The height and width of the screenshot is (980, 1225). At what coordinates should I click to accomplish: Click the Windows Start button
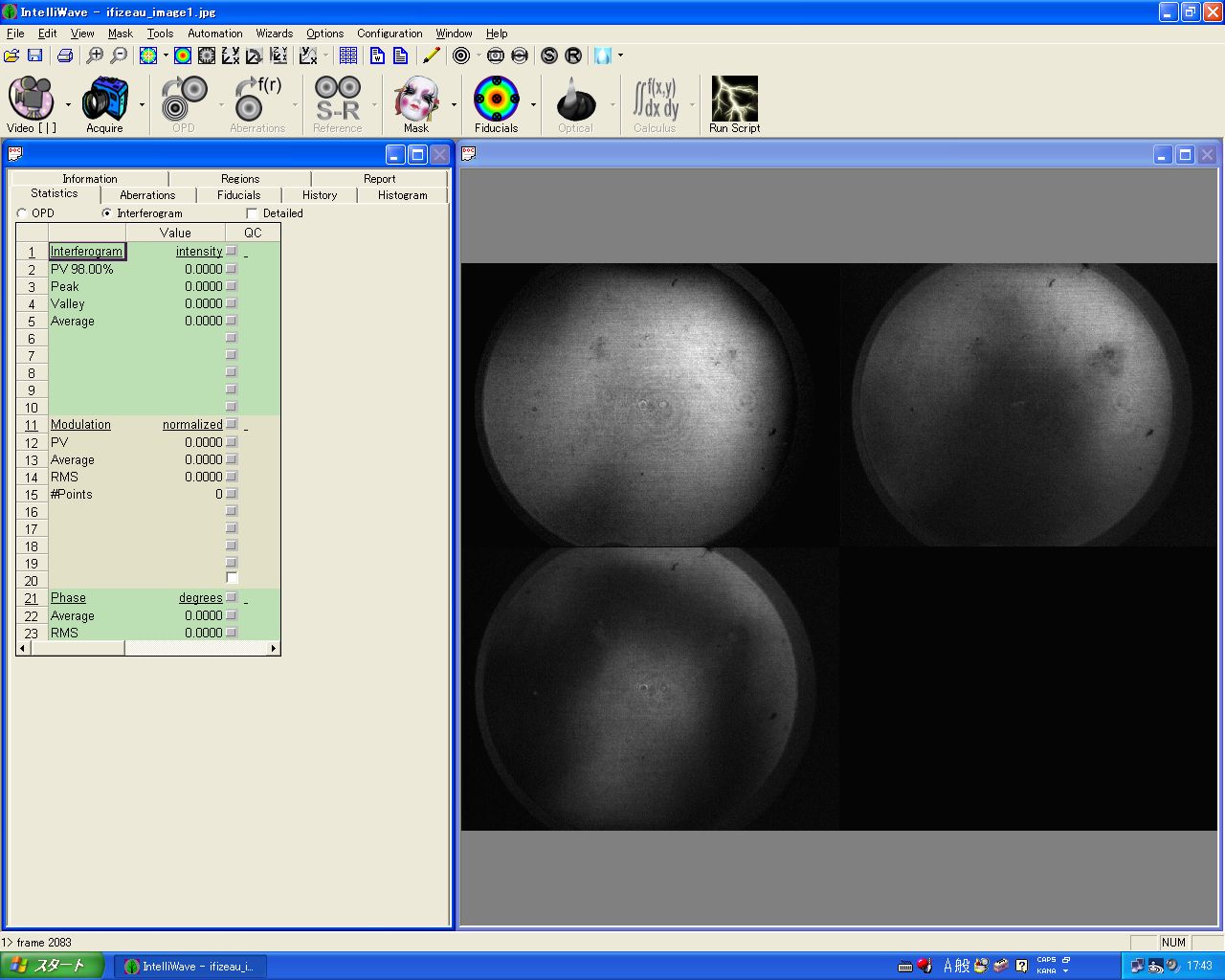pos(52,966)
